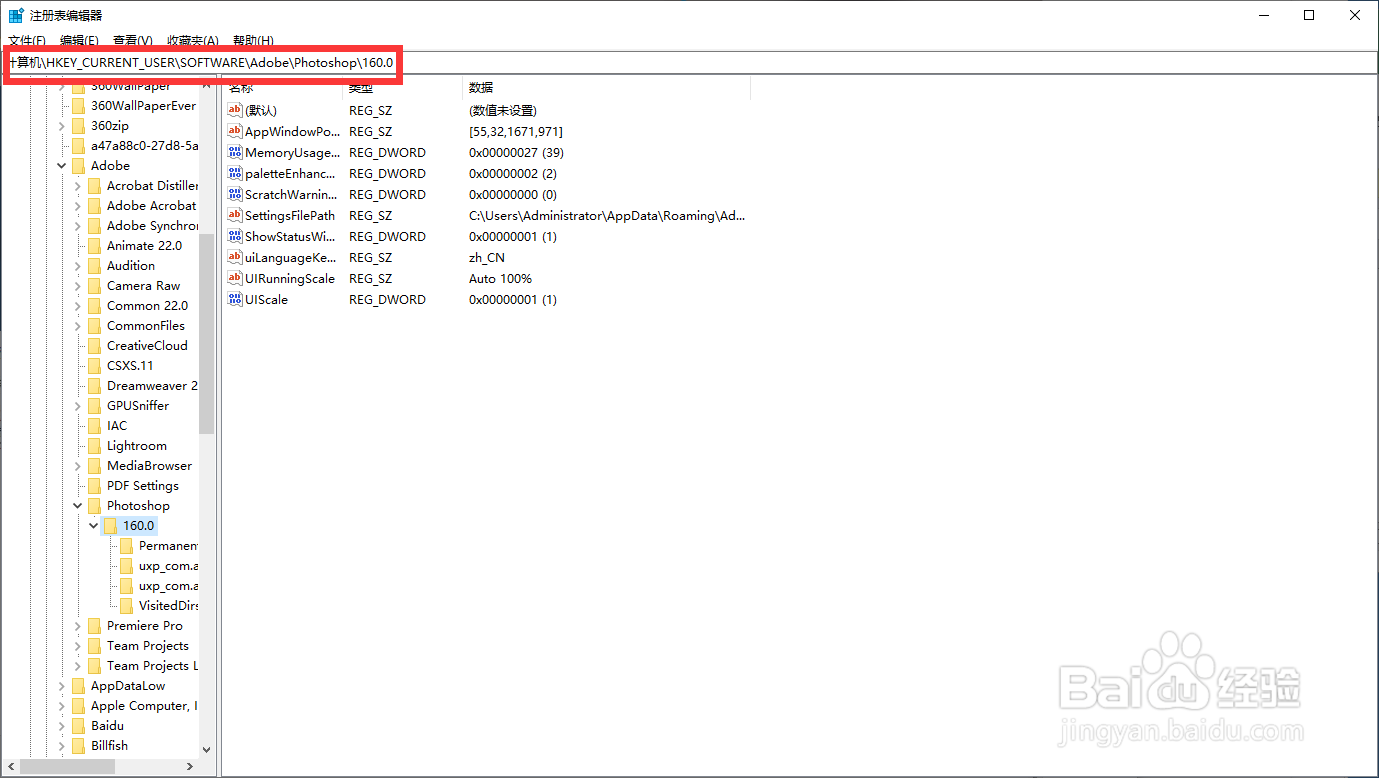Click the Camera Raw folder icon
Image resolution: width=1379 pixels, height=778 pixels.
95,286
